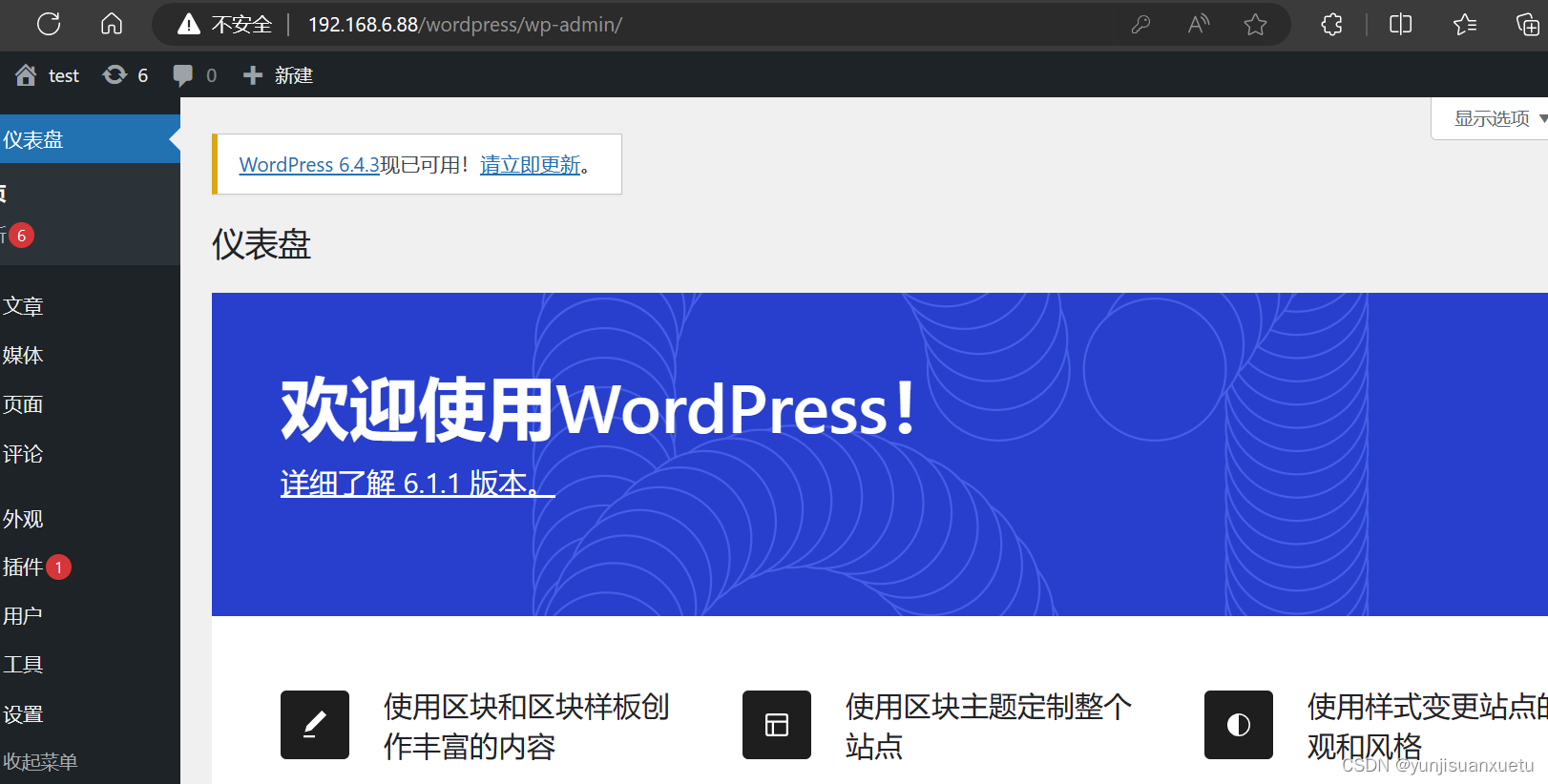Open the saved passwords key icon
Image resolution: width=1548 pixels, height=784 pixels.
(x=1140, y=25)
